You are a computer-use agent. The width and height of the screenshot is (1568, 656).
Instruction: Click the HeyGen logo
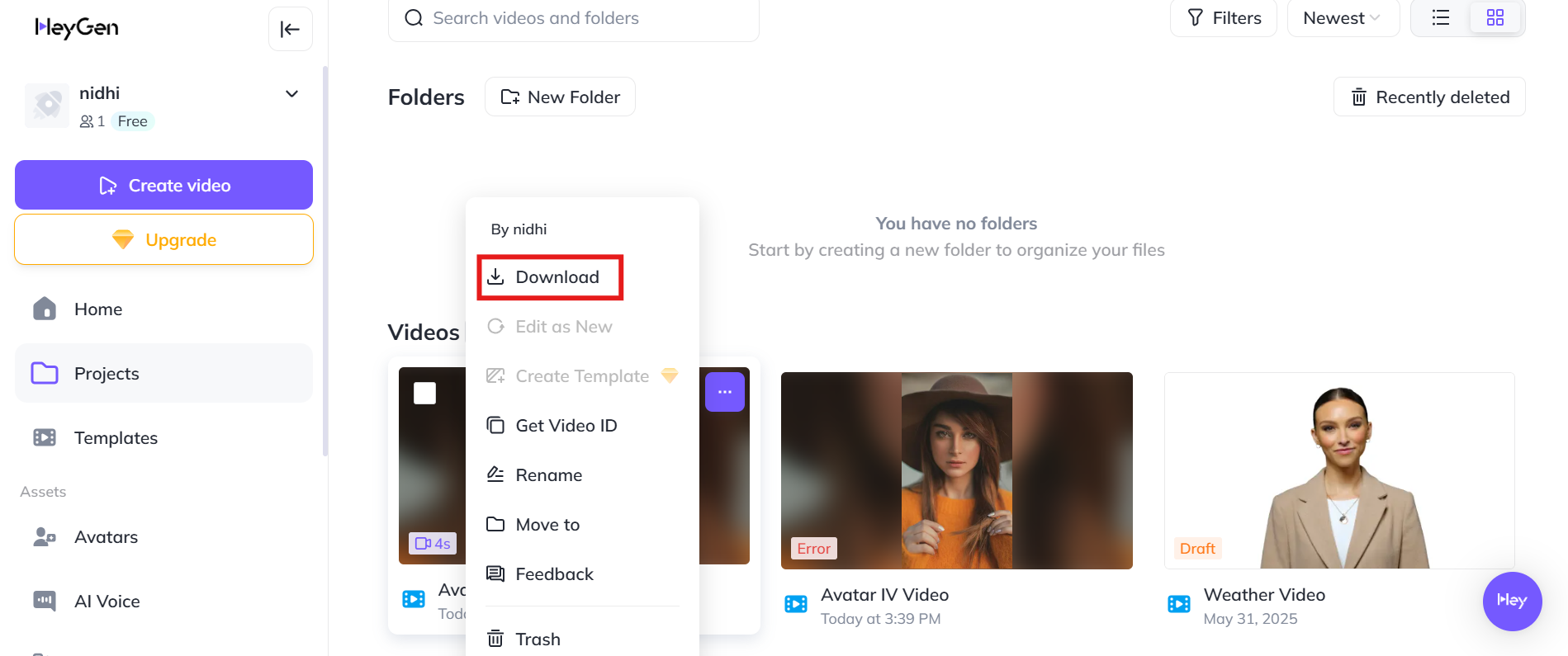pos(77,28)
